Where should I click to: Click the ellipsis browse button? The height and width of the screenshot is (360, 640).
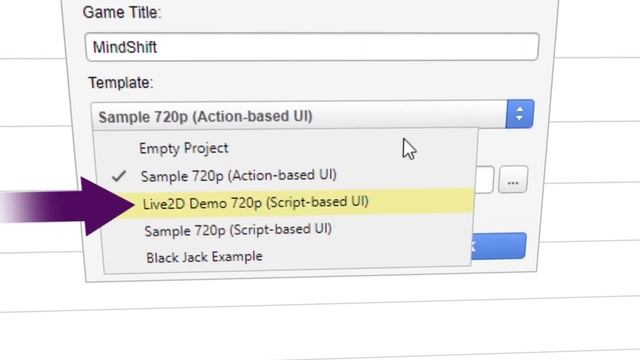513,180
